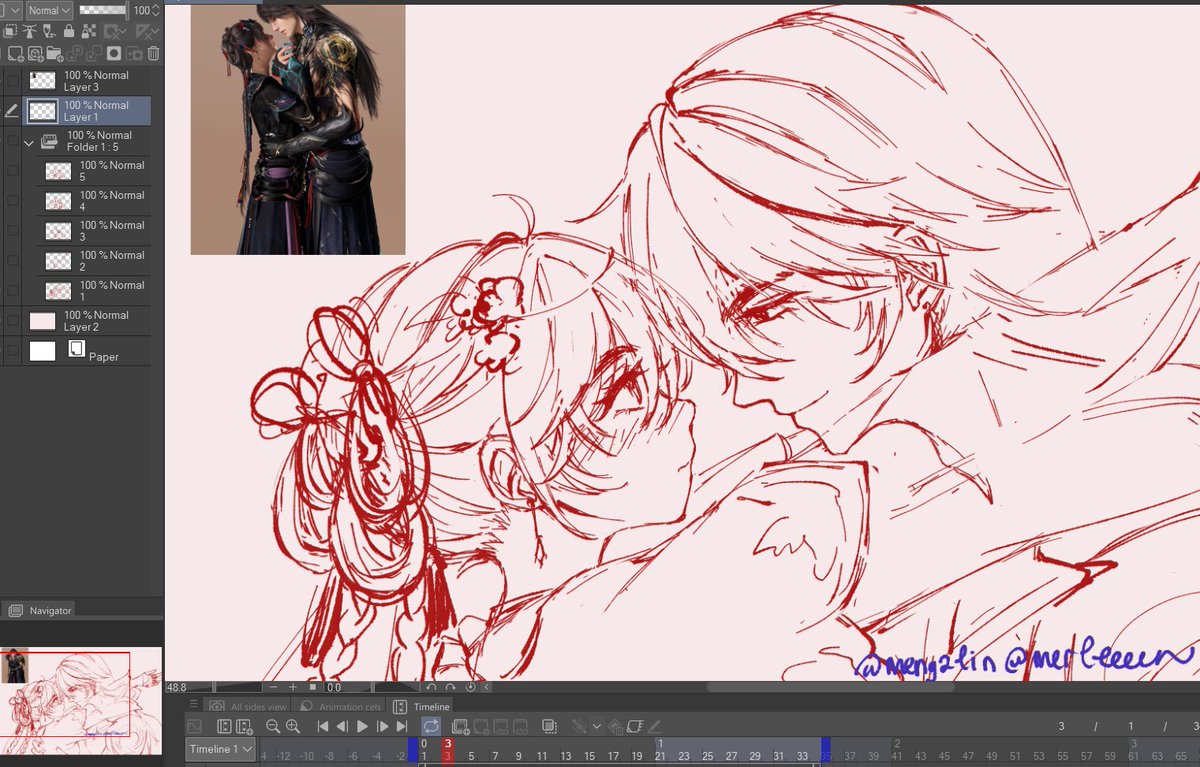The width and height of the screenshot is (1200, 767).
Task: Click the Set as Draft Layer icon
Action: tap(49, 32)
